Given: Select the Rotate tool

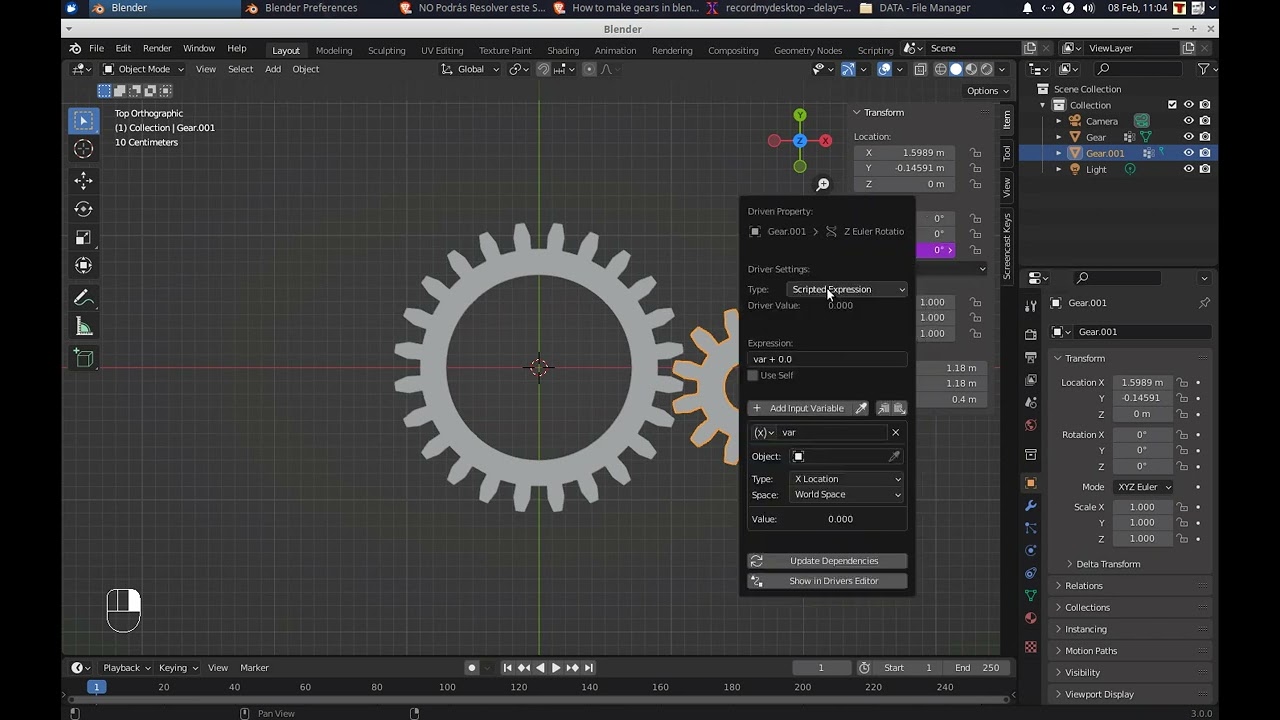Looking at the screenshot, I should pyautogui.click(x=84, y=209).
